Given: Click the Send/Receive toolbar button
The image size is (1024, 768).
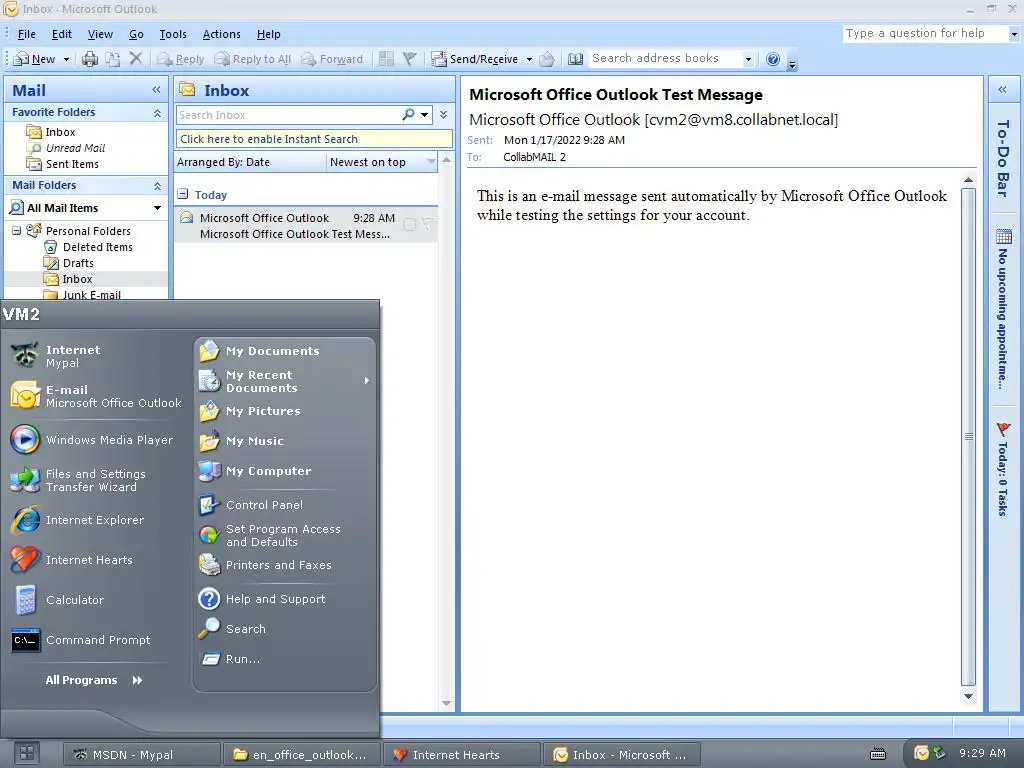Looking at the screenshot, I should pyautogui.click(x=474, y=59).
